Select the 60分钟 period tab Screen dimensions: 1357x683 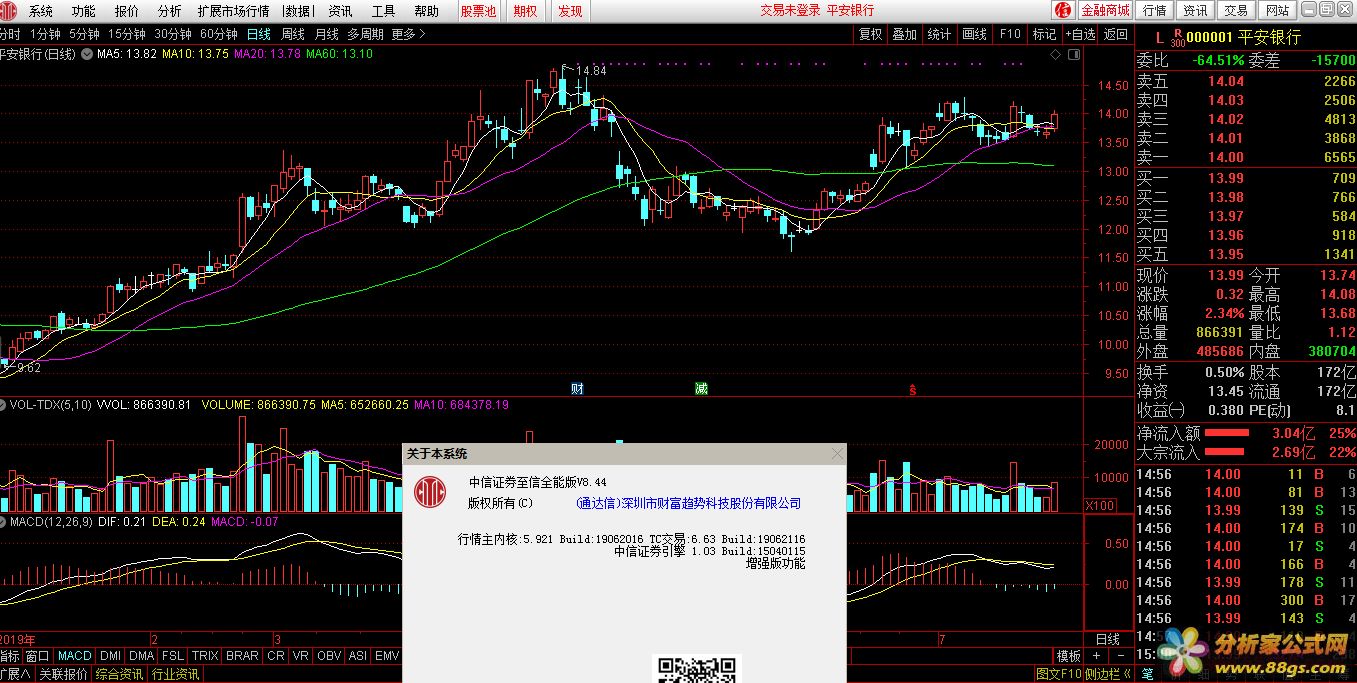[220, 34]
